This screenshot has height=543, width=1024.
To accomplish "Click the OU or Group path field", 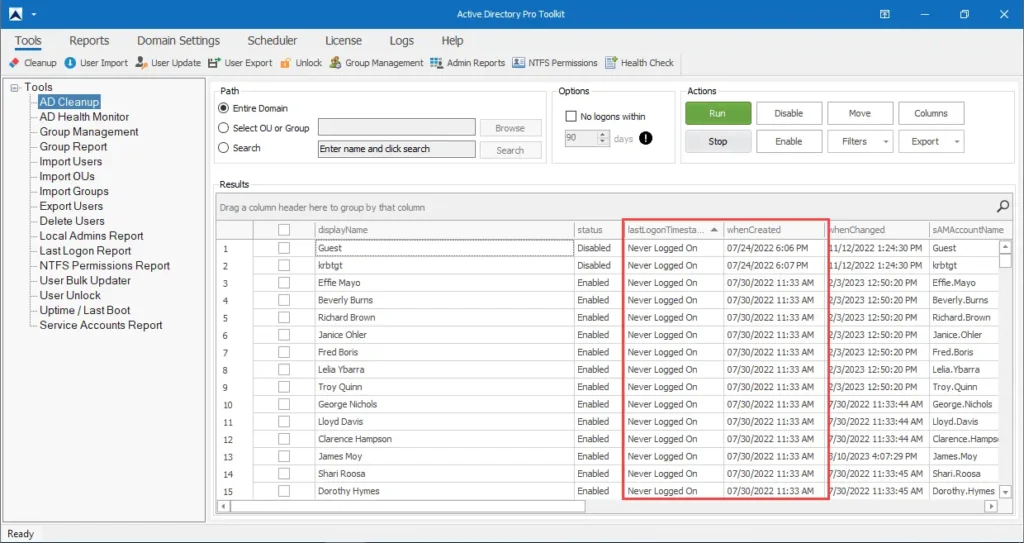I will 396,127.
